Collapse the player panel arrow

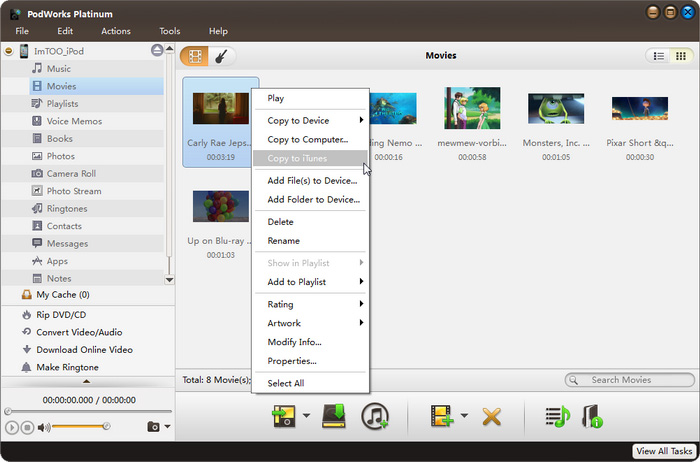[87, 382]
